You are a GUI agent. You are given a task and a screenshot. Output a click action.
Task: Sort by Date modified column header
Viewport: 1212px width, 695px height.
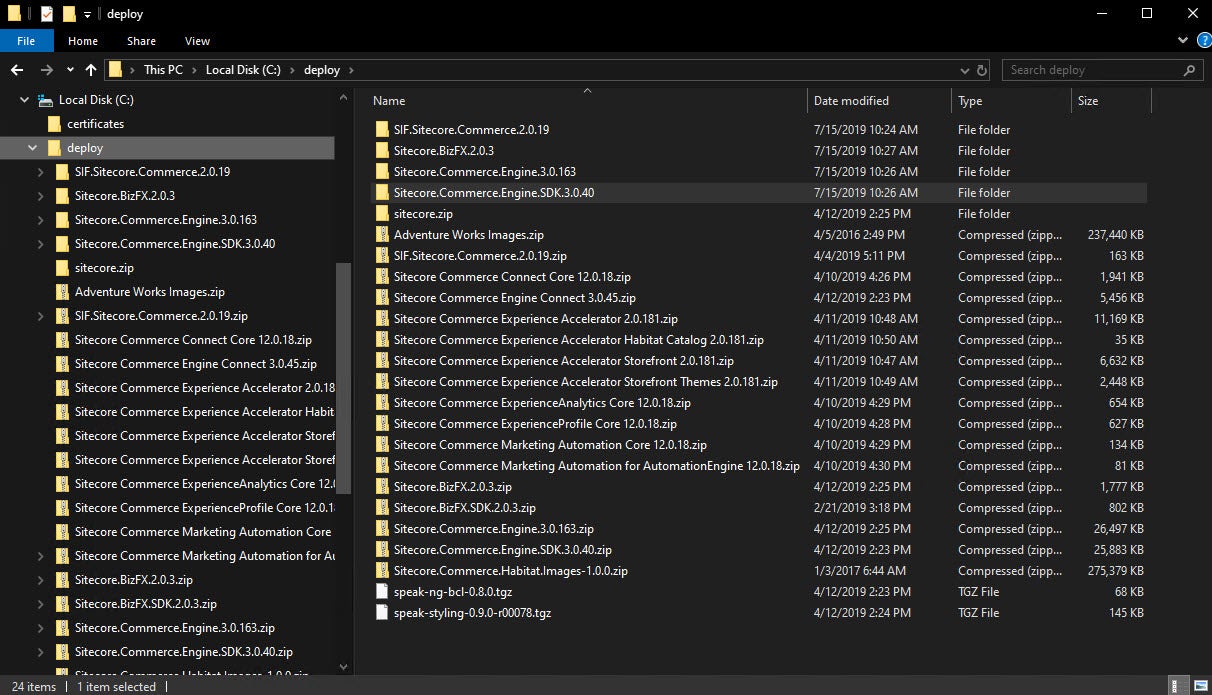[851, 101]
